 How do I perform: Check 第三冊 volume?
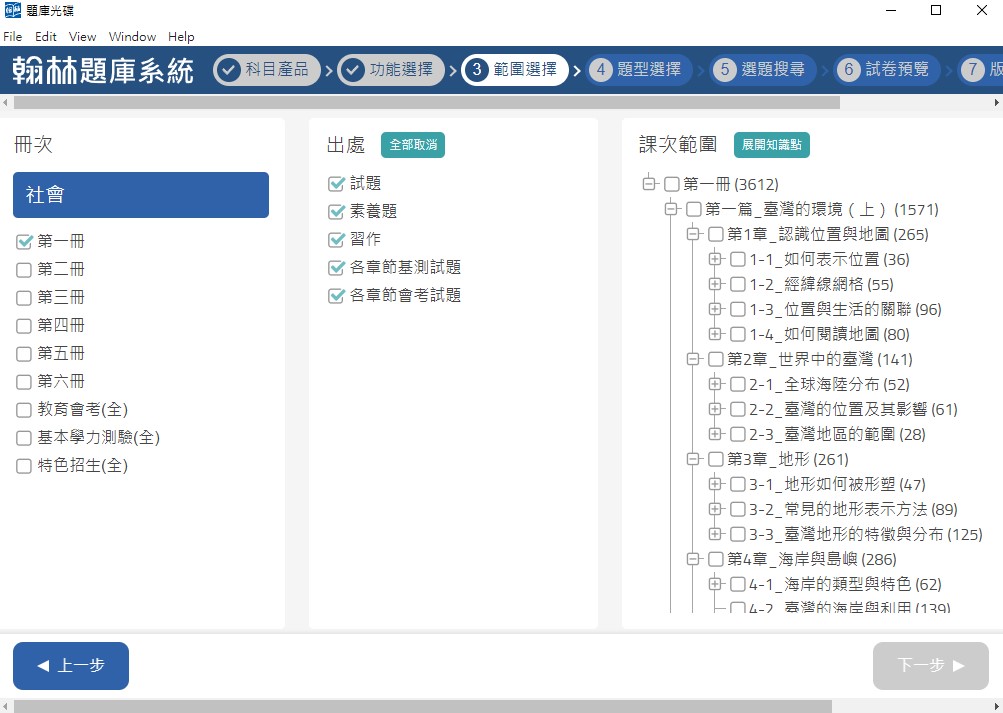(24, 298)
